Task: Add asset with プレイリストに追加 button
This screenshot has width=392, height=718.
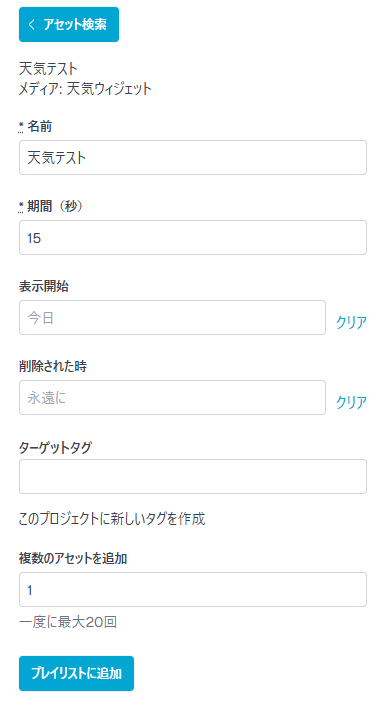Action: [76, 674]
